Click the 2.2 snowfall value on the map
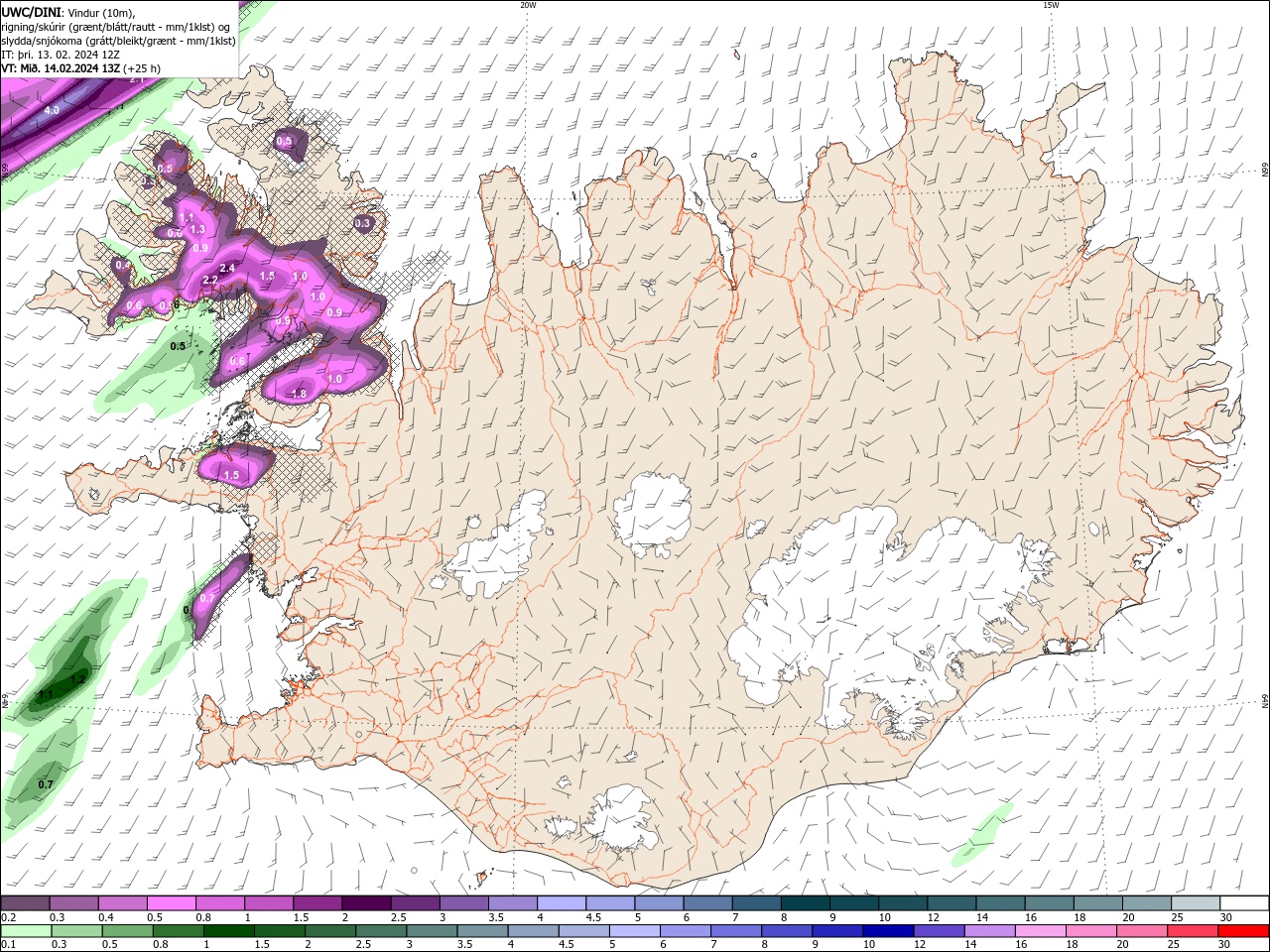Viewport: 1270px width, 952px height. tap(210, 281)
